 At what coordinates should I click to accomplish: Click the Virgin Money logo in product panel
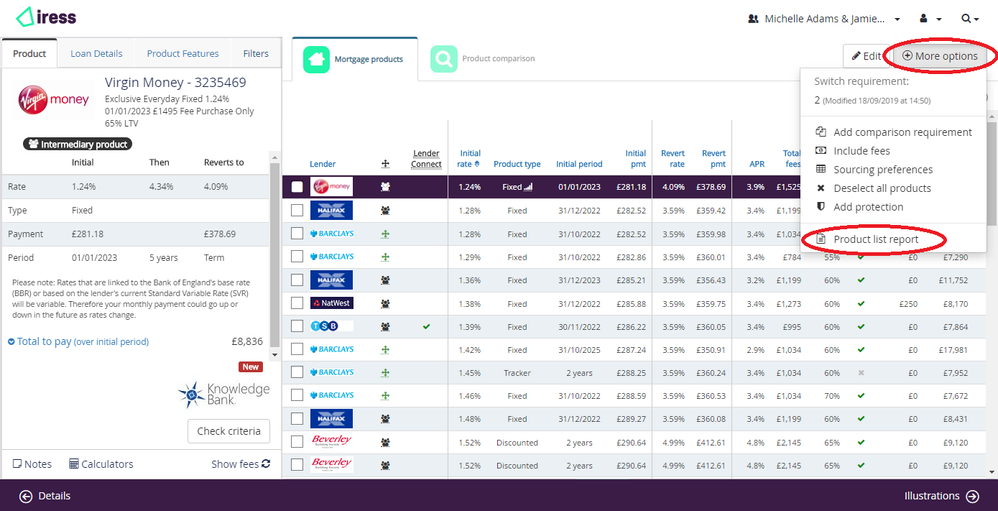tap(53, 101)
